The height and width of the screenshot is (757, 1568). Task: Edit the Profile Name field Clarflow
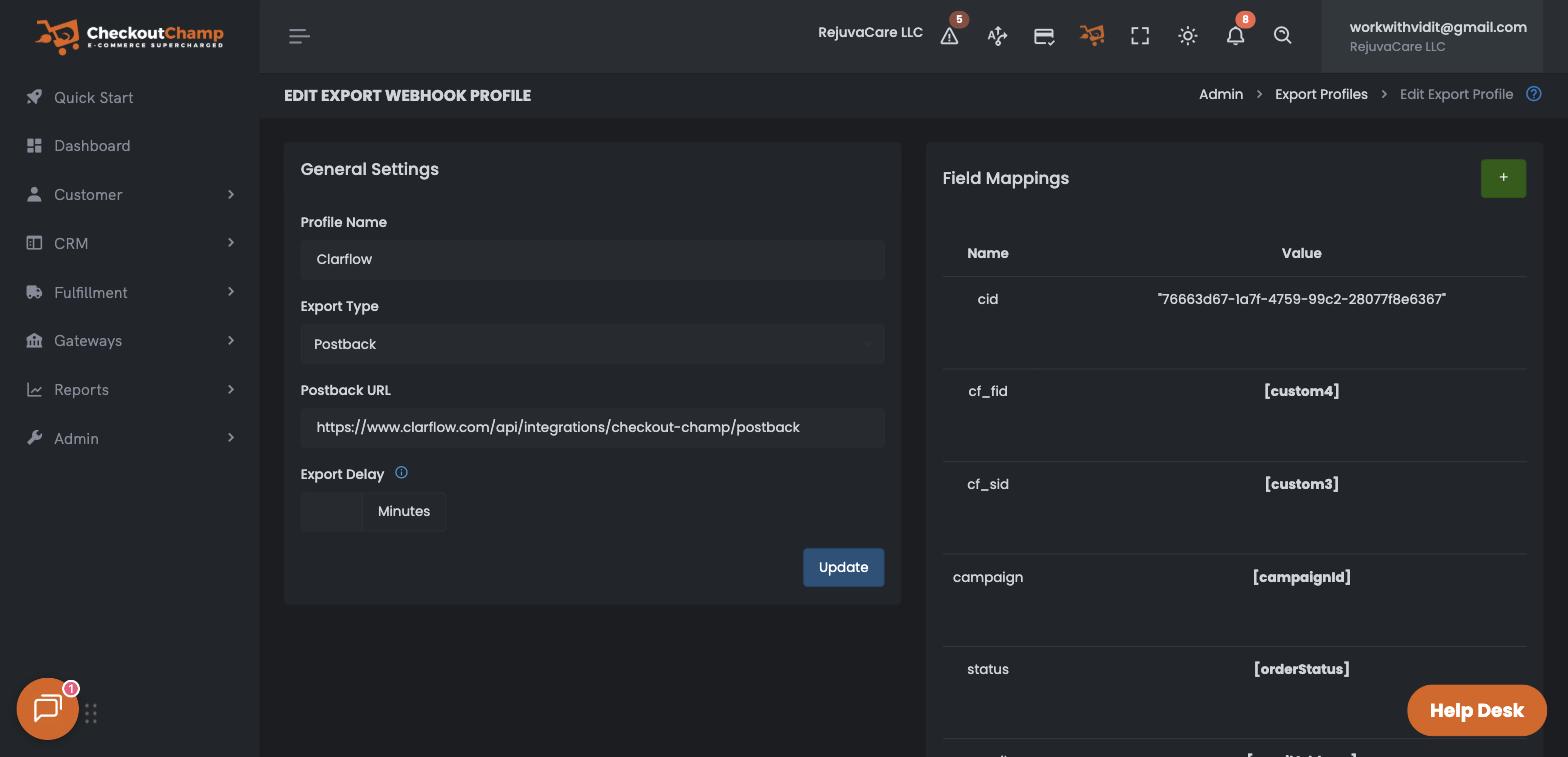point(592,259)
